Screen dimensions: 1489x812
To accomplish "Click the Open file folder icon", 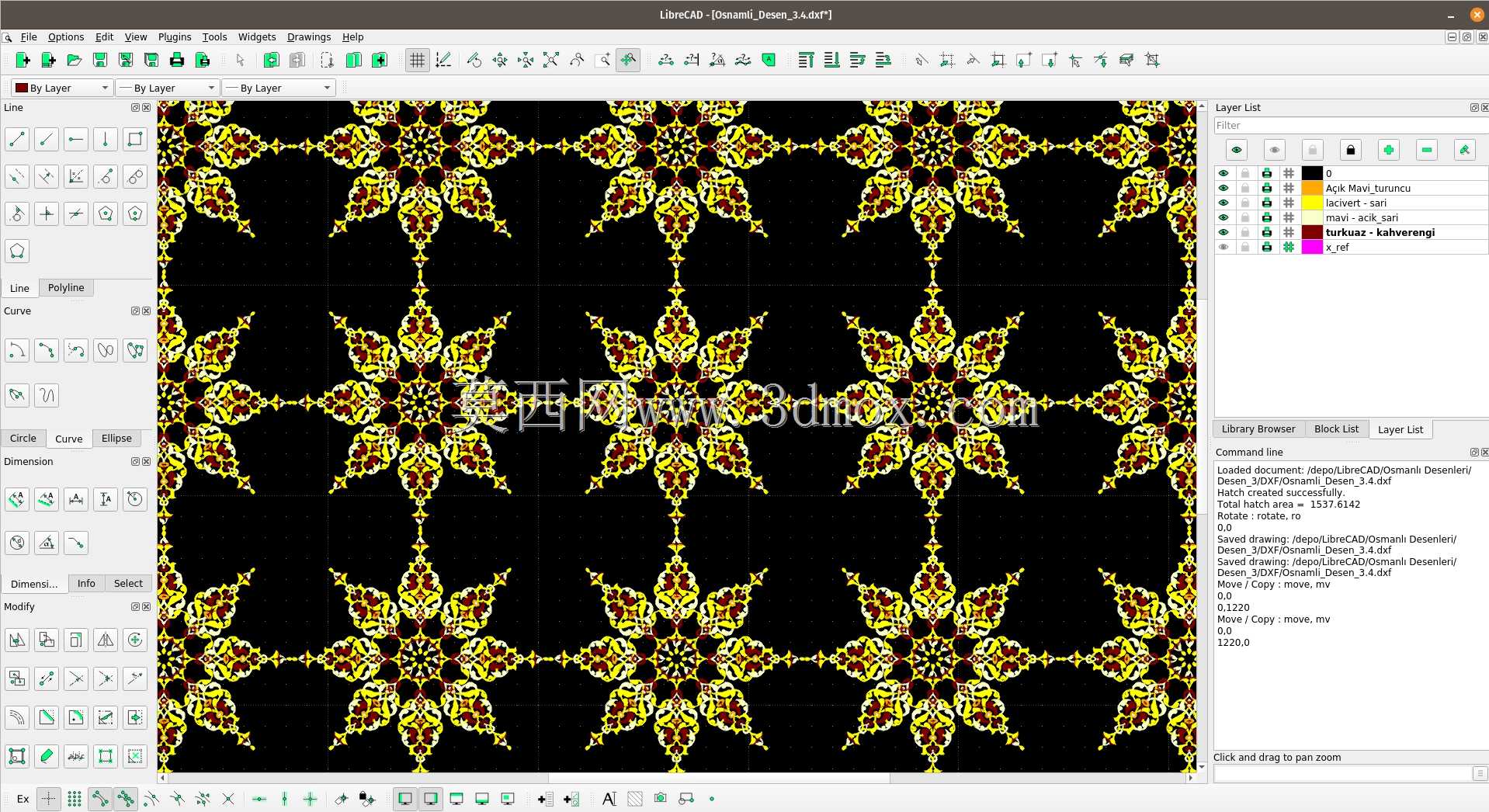I will (74, 60).
